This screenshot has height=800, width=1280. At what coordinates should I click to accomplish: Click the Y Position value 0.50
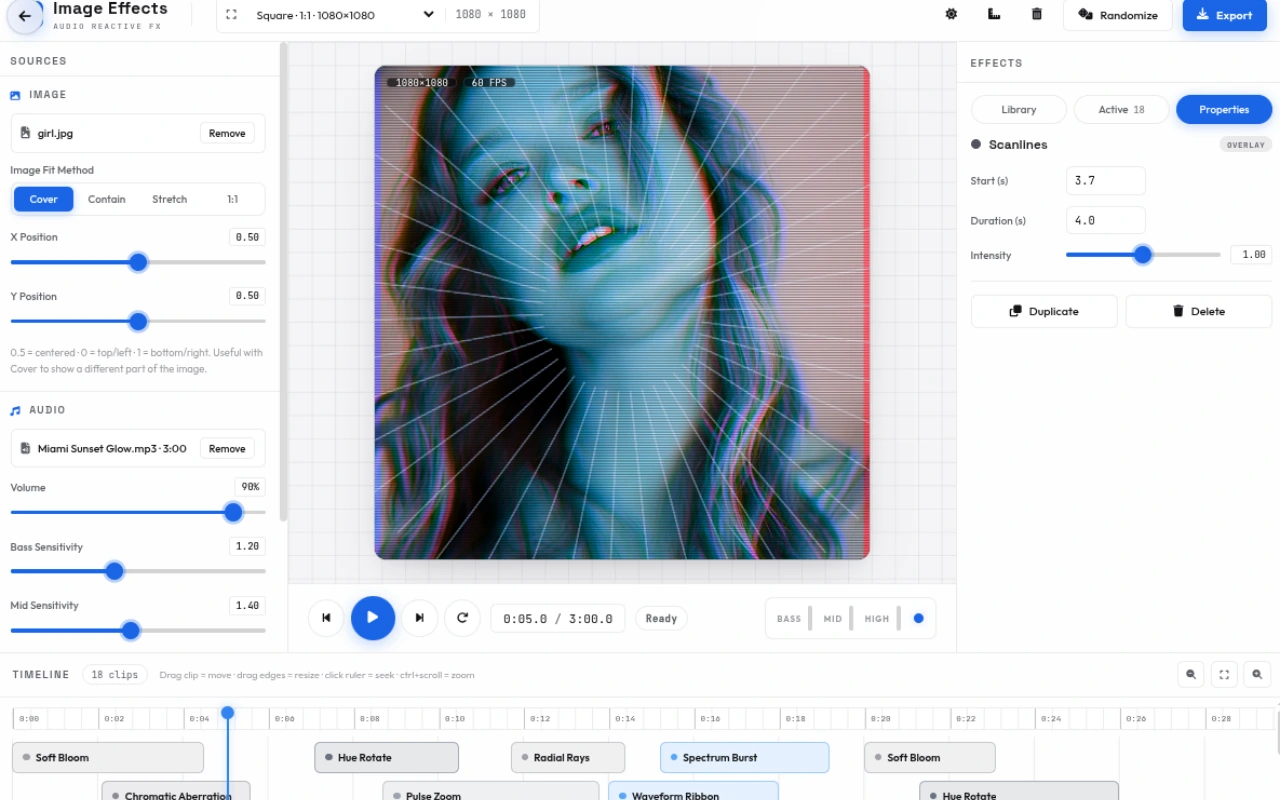pos(247,296)
